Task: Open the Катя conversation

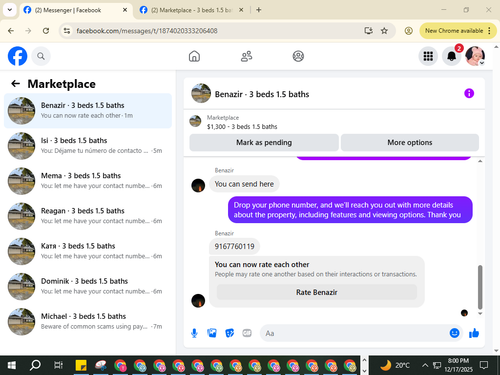Action: (x=88, y=251)
